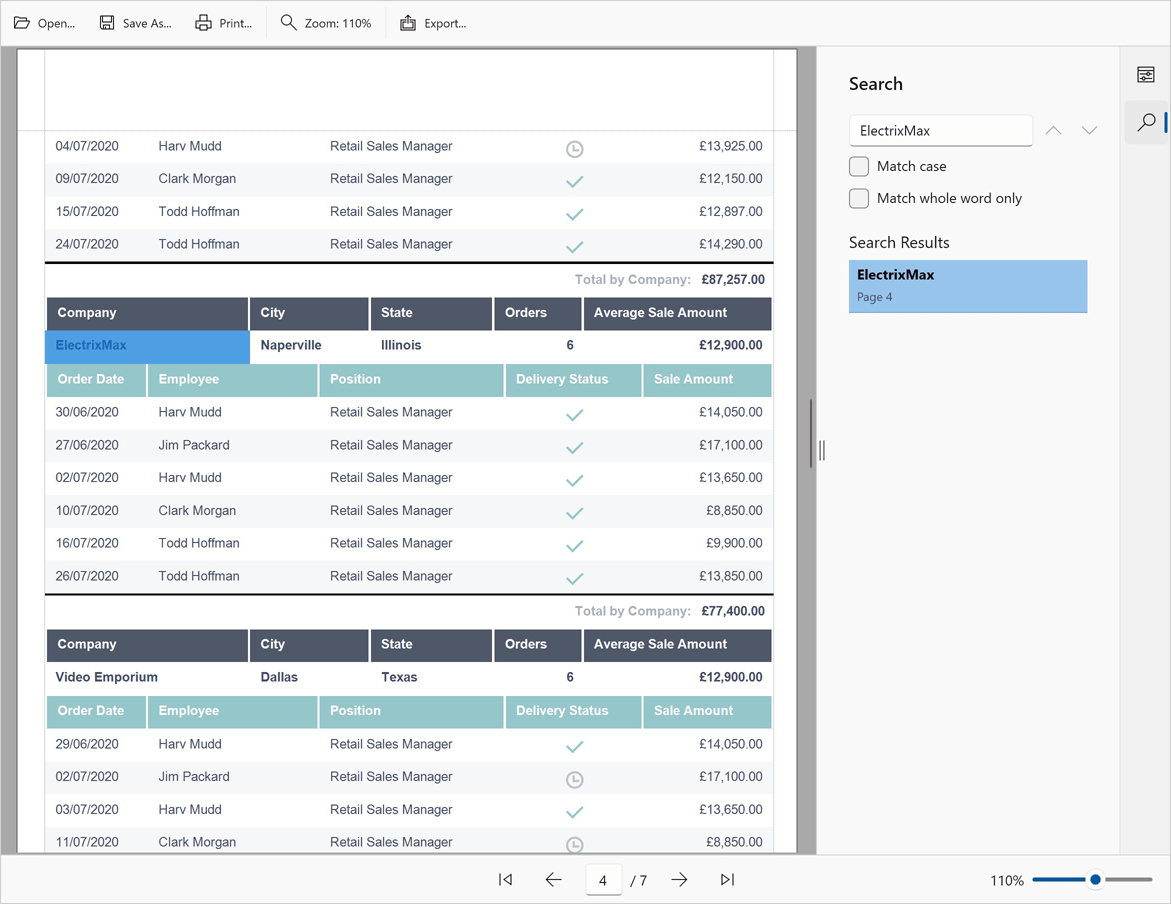Open a report file via Open icon
The height and width of the screenshot is (904, 1171).
coord(21,22)
